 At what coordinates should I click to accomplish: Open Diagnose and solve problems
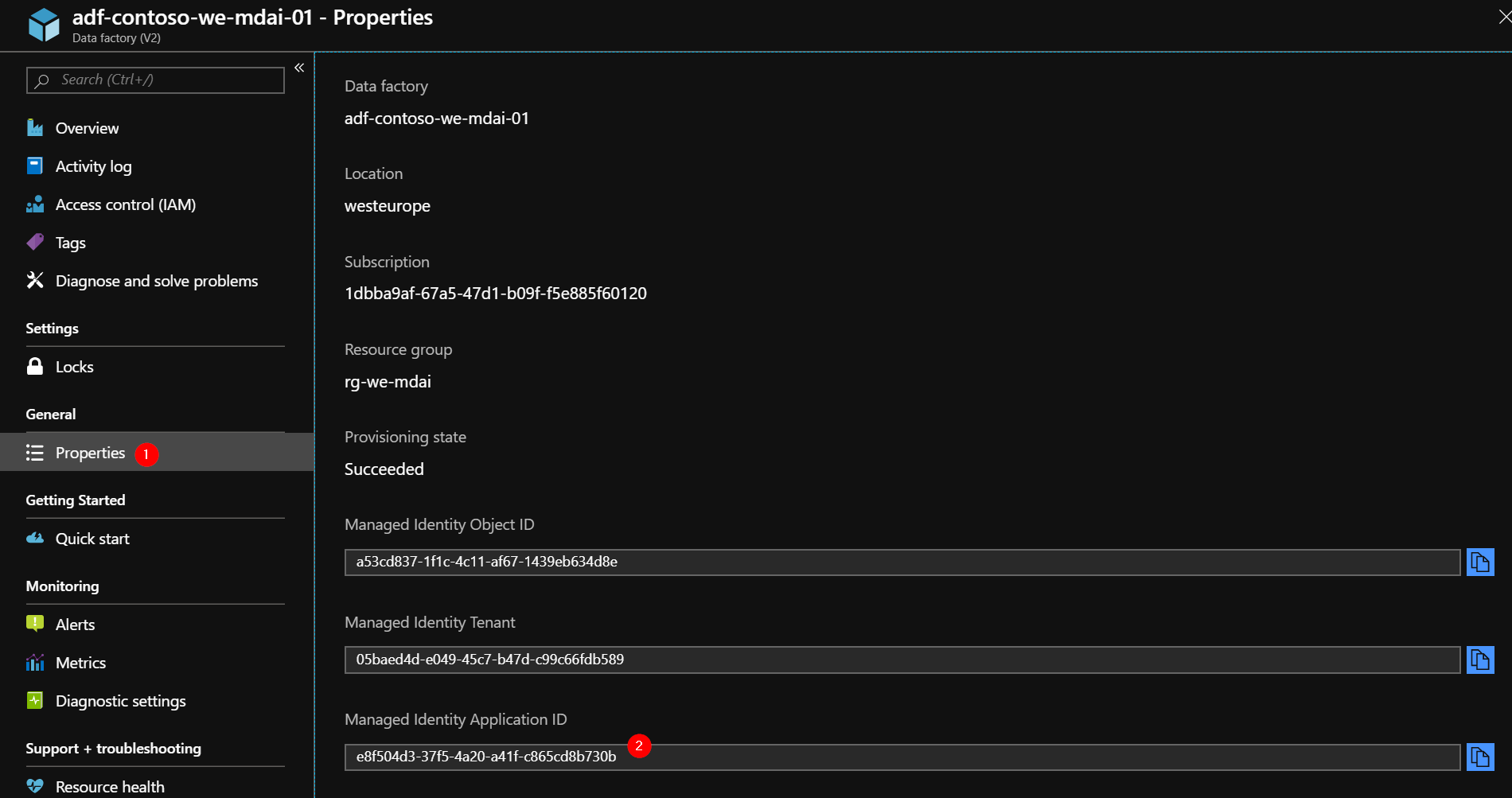click(157, 281)
